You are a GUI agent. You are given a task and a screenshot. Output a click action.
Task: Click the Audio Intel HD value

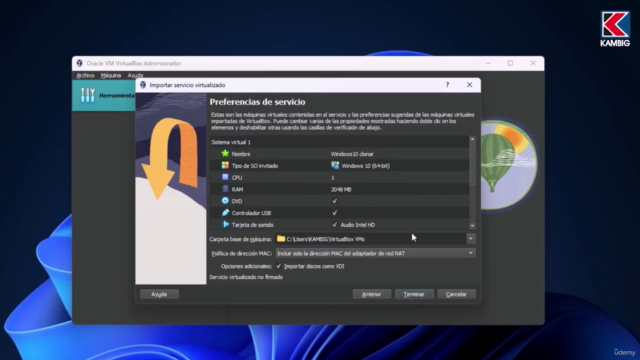pyautogui.click(x=358, y=225)
